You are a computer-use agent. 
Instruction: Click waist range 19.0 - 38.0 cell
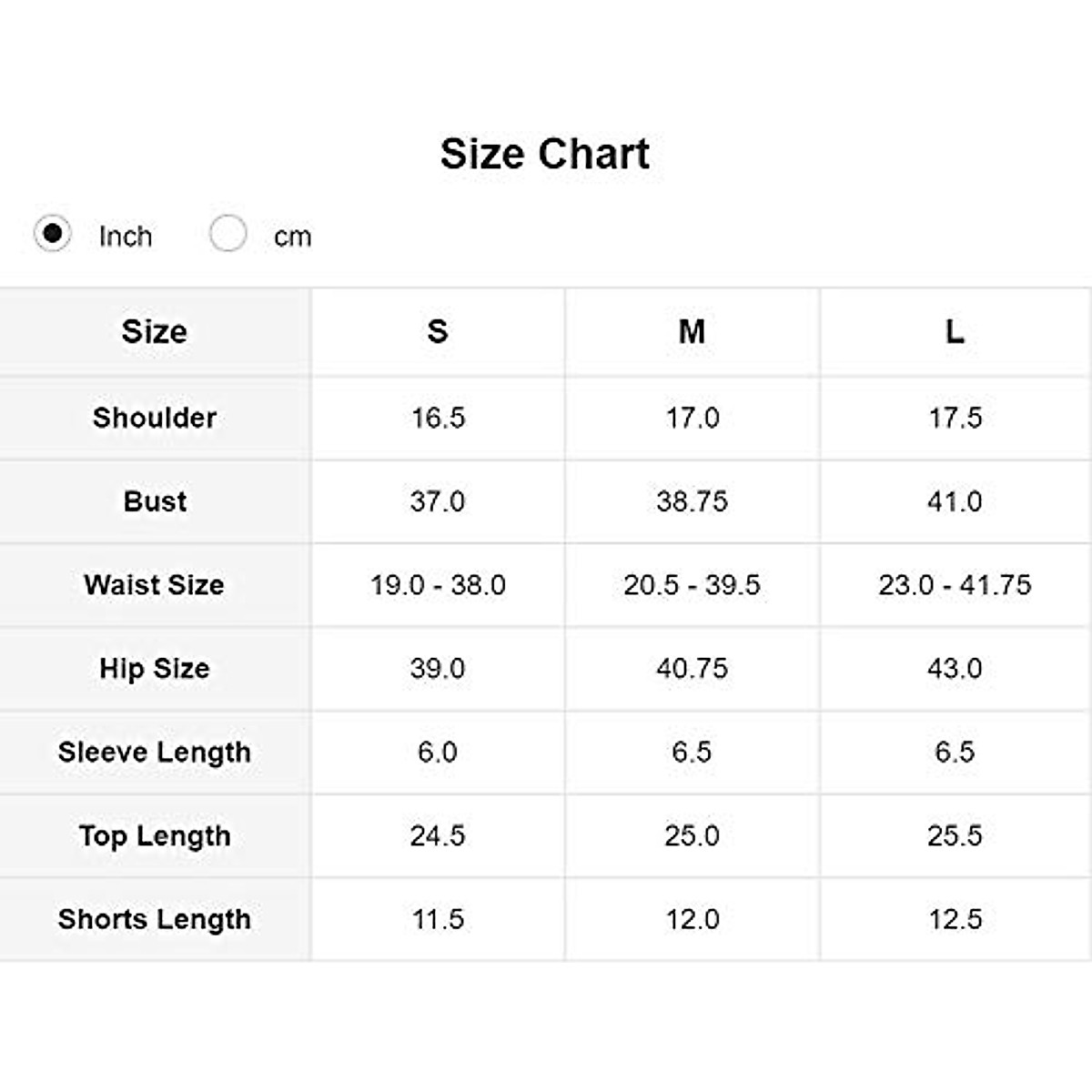[x=438, y=584]
